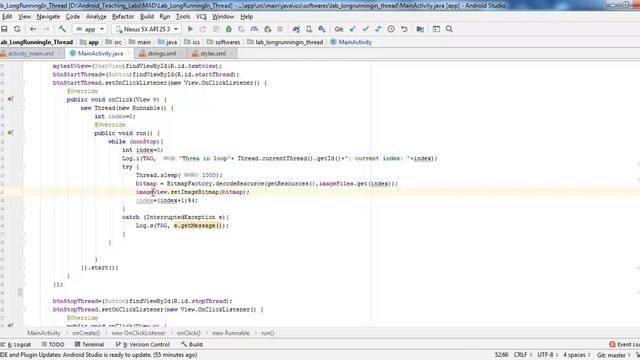Open the Edit menu
Viewport: 640px width, 360px height.
[x=7, y=16]
